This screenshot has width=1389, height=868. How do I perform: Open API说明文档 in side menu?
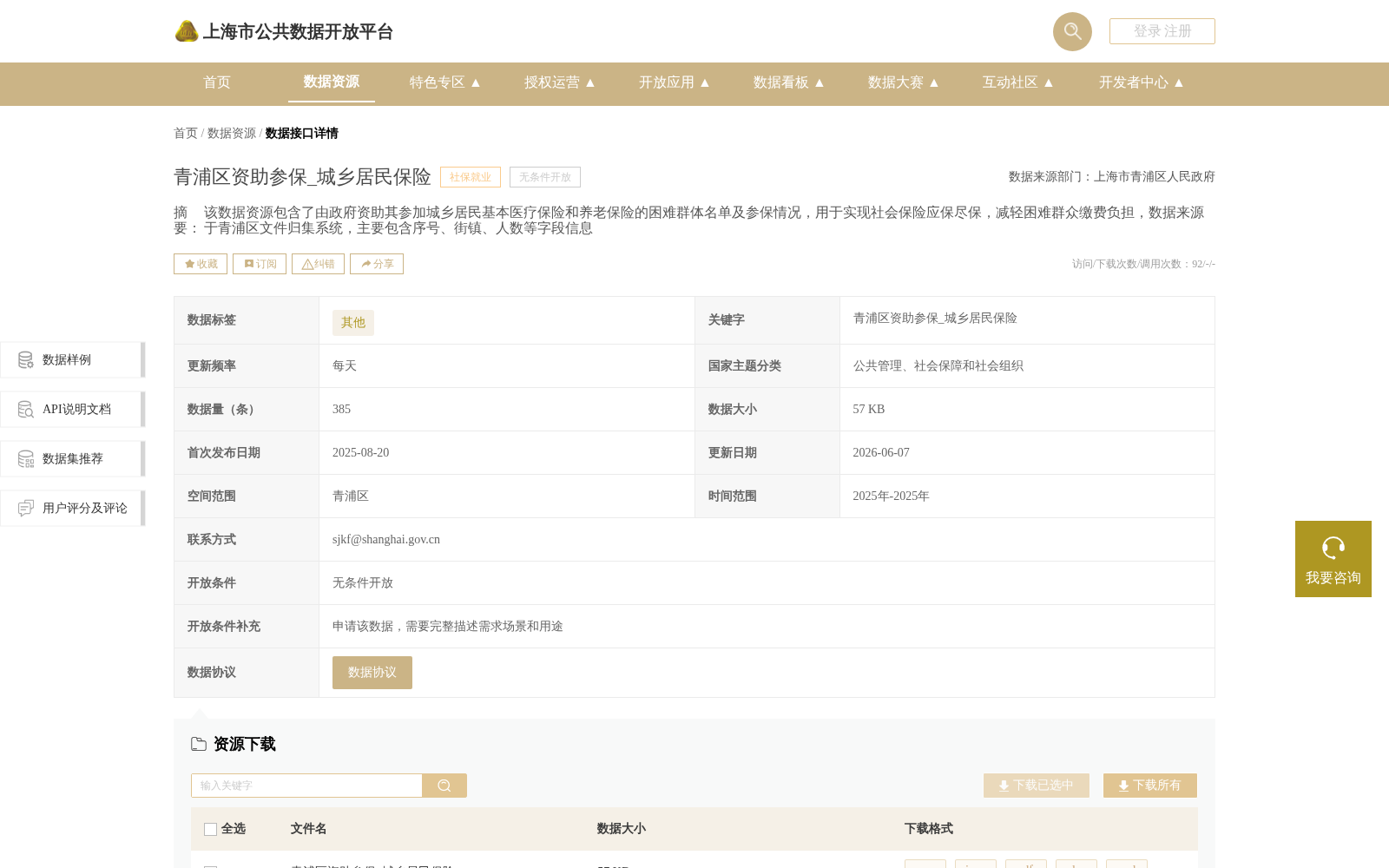tap(73, 410)
